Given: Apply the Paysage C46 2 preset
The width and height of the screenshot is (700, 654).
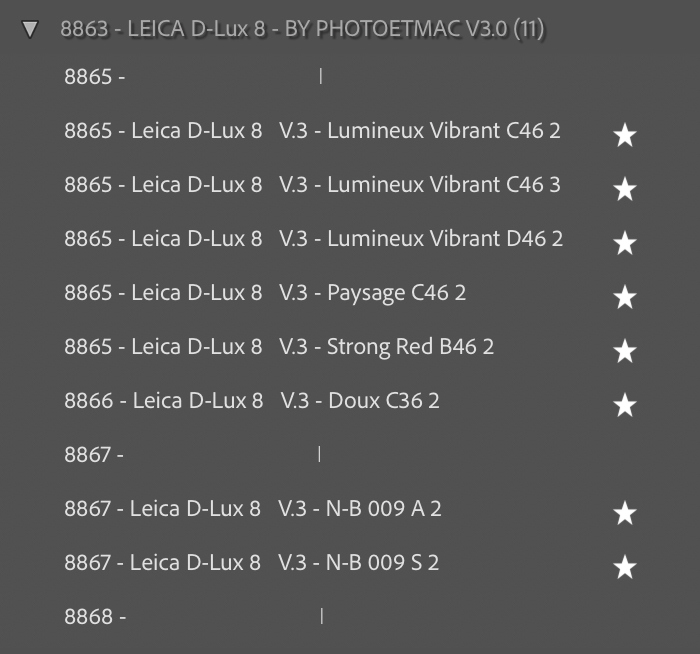Looking at the screenshot, I should point(265,293).
